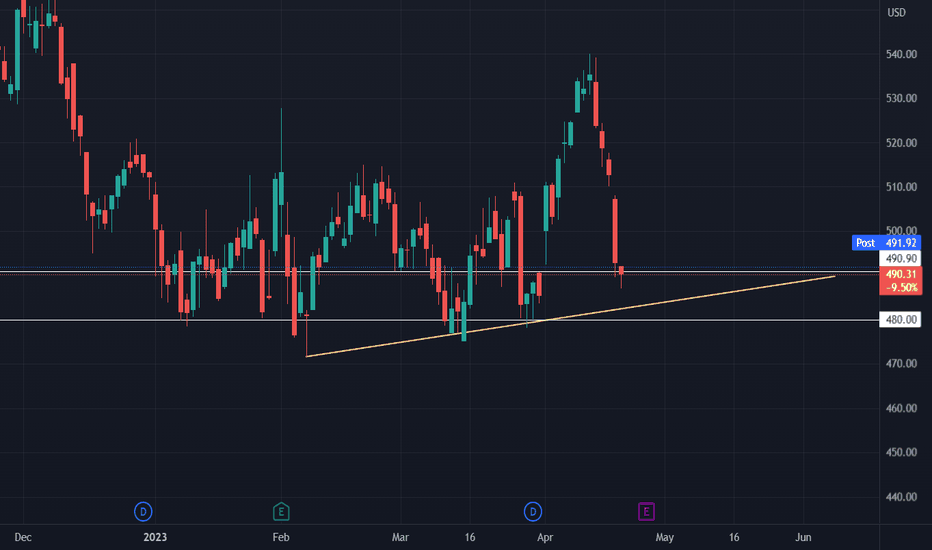Click the Dec label on the time axis

[x=23, y=538]
